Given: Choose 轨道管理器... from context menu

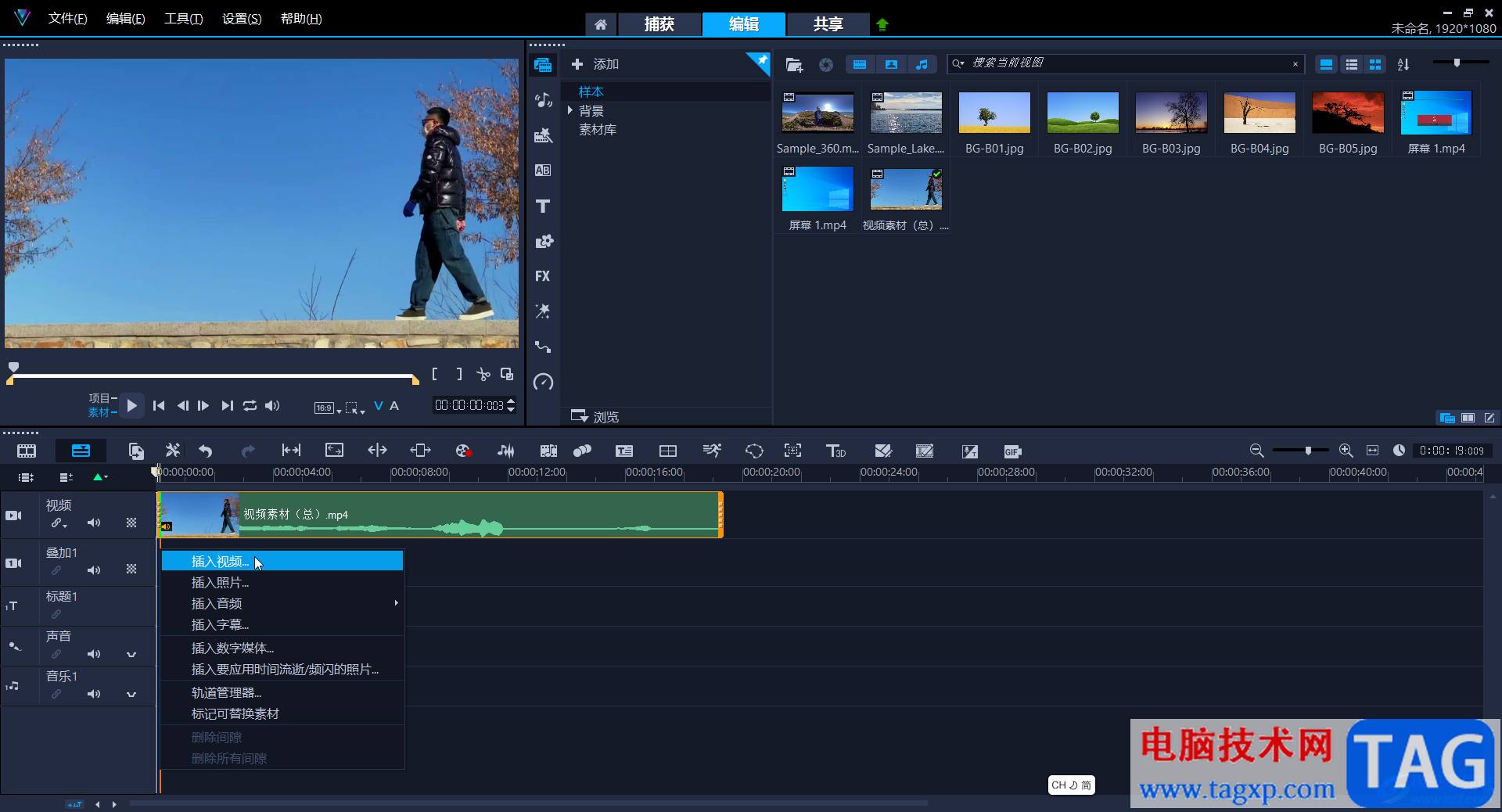Looking at the screenshot, I should point(282,692).
